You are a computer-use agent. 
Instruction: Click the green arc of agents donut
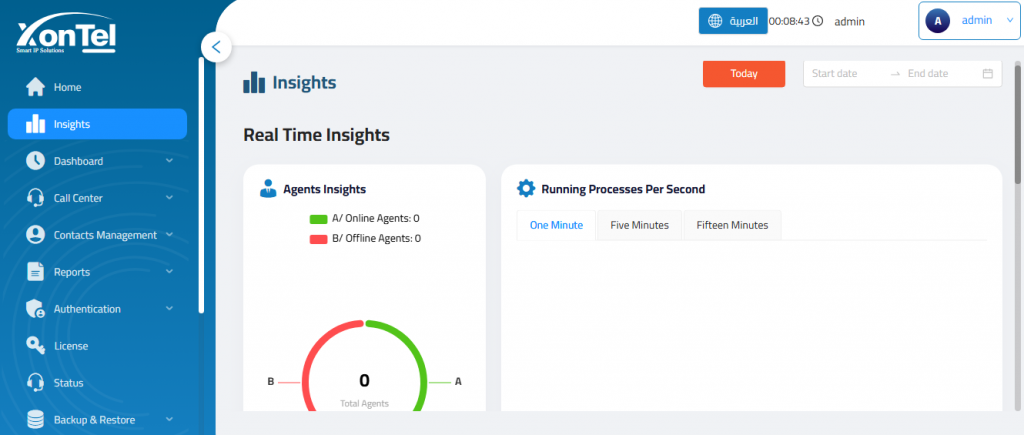419,355
